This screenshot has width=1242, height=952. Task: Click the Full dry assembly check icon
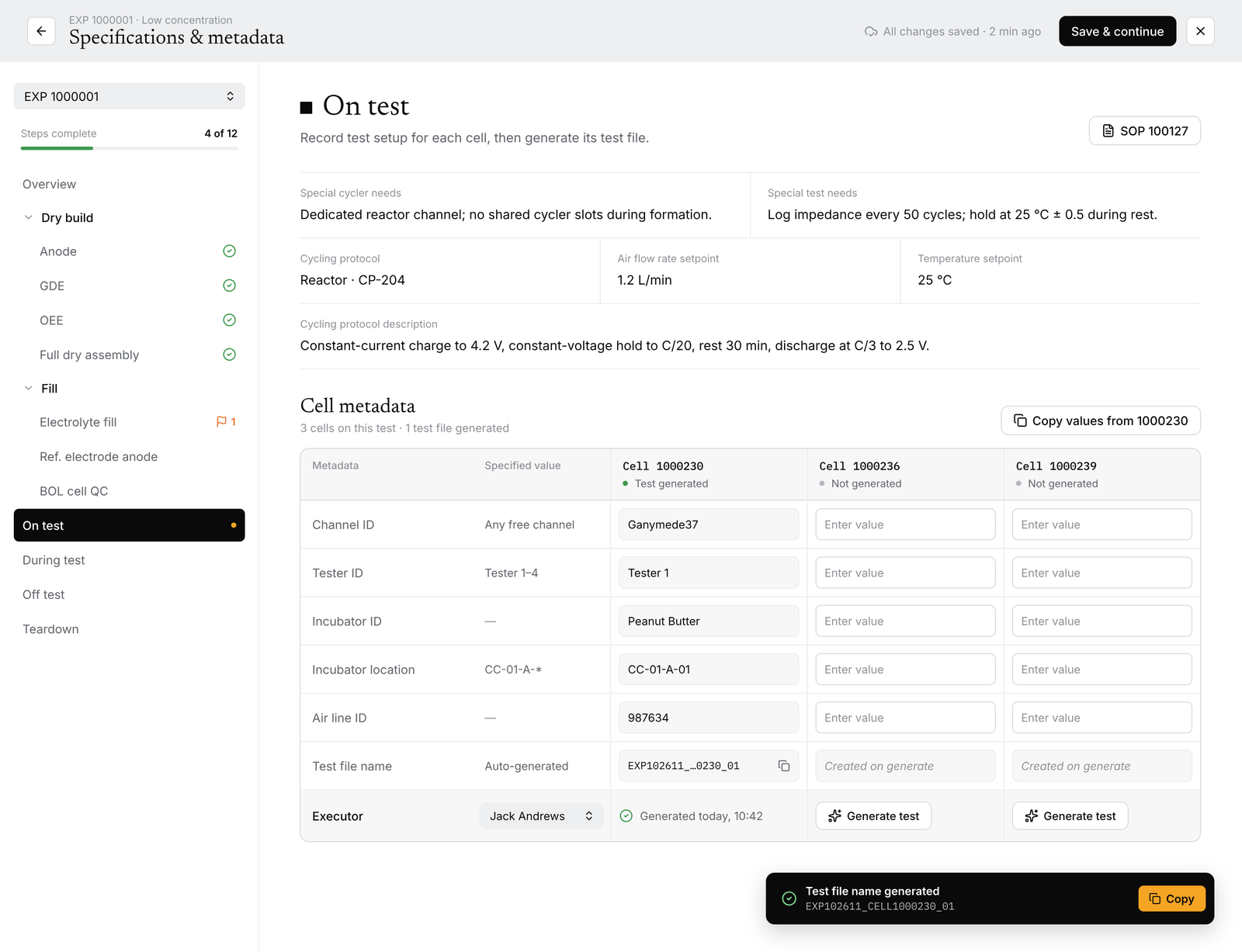click(x=229, y=355)
